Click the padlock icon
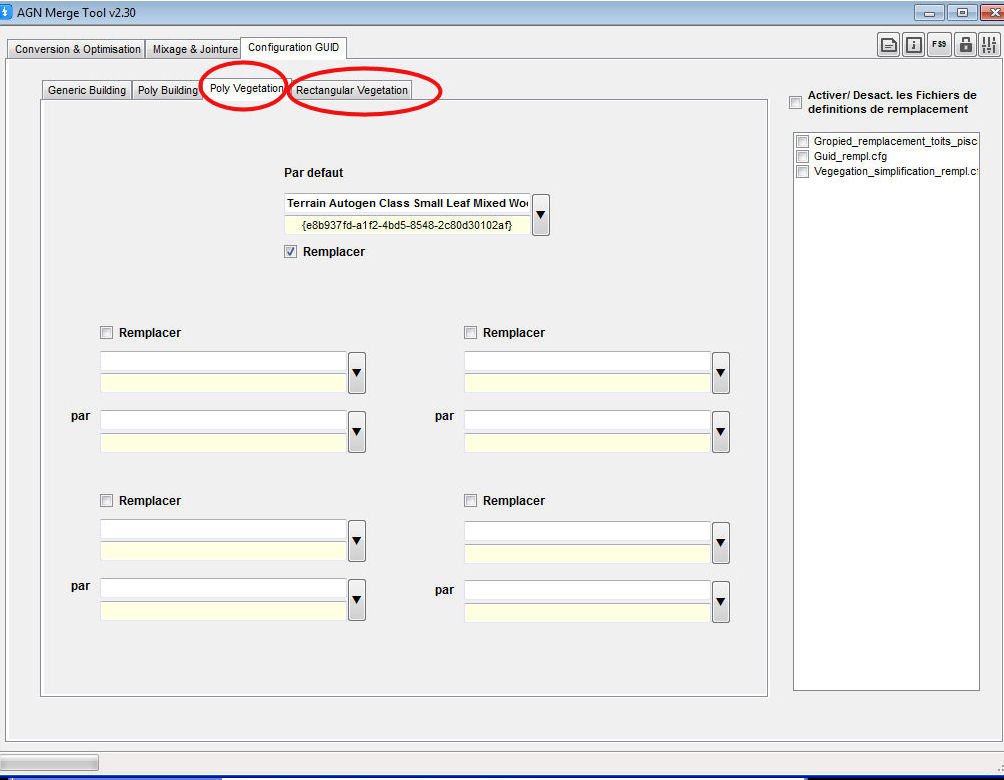The height and width of the screenshot is (780, 1004). tap(965, 44)
